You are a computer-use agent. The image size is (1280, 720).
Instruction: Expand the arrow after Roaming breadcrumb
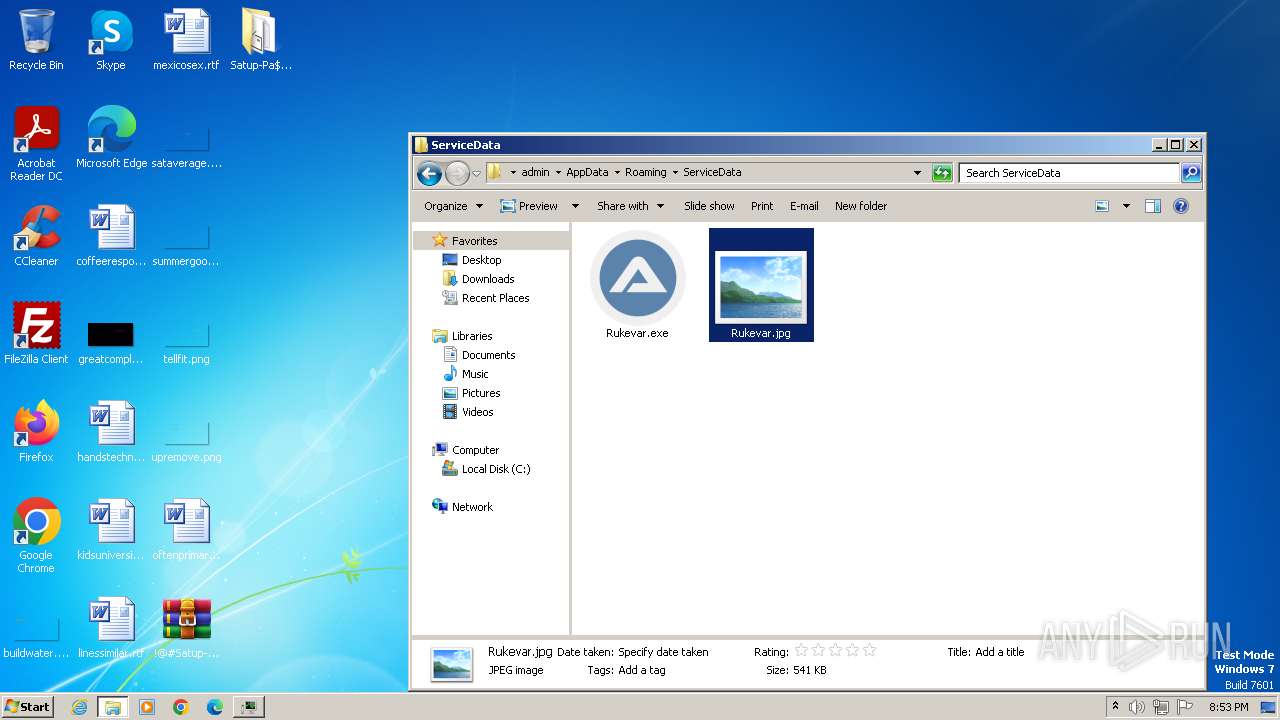675,172
